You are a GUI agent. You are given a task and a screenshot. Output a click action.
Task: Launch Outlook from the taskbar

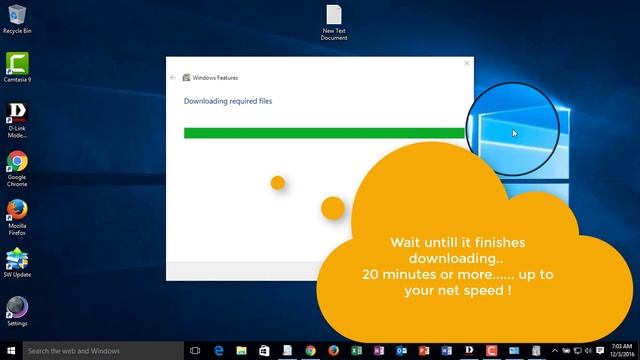tap(401, 351)
